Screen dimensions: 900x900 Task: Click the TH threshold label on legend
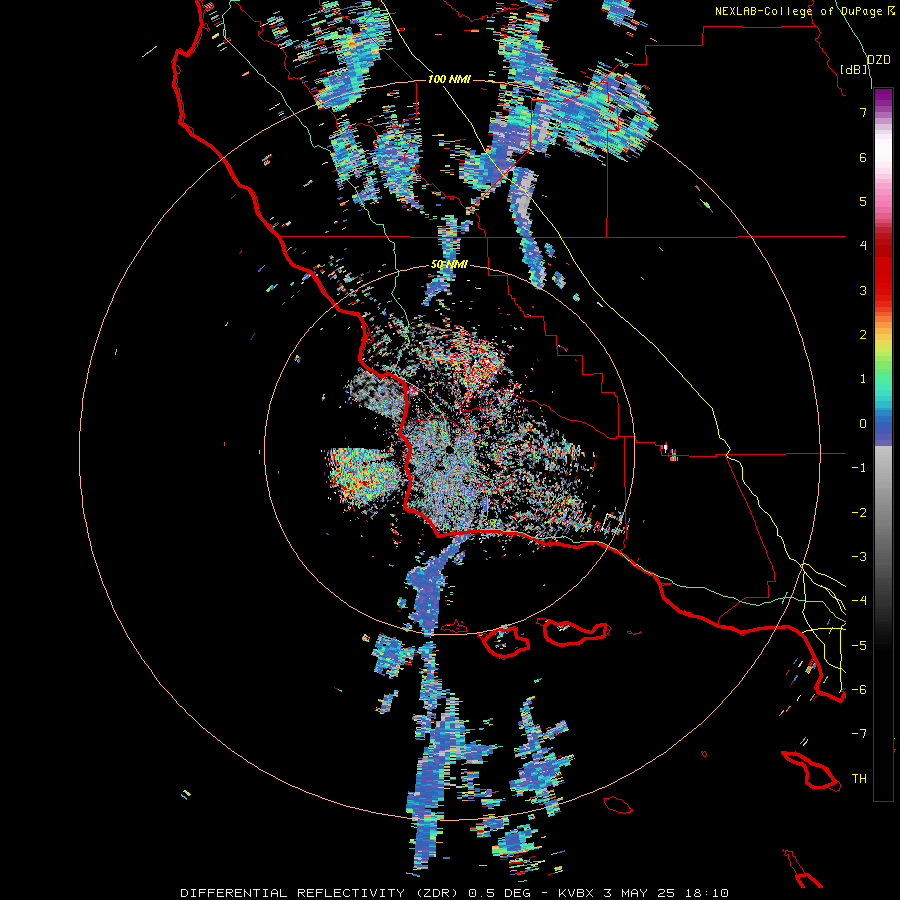[x=859, y=779]
